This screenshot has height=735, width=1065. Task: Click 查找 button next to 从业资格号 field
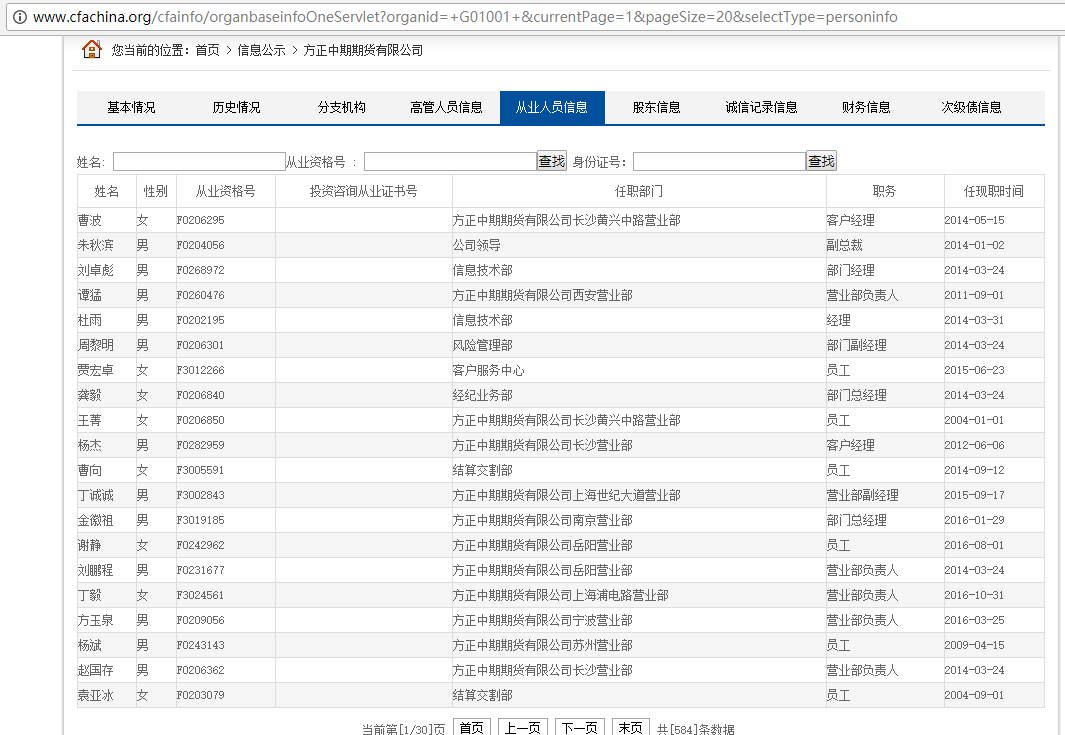552,161
